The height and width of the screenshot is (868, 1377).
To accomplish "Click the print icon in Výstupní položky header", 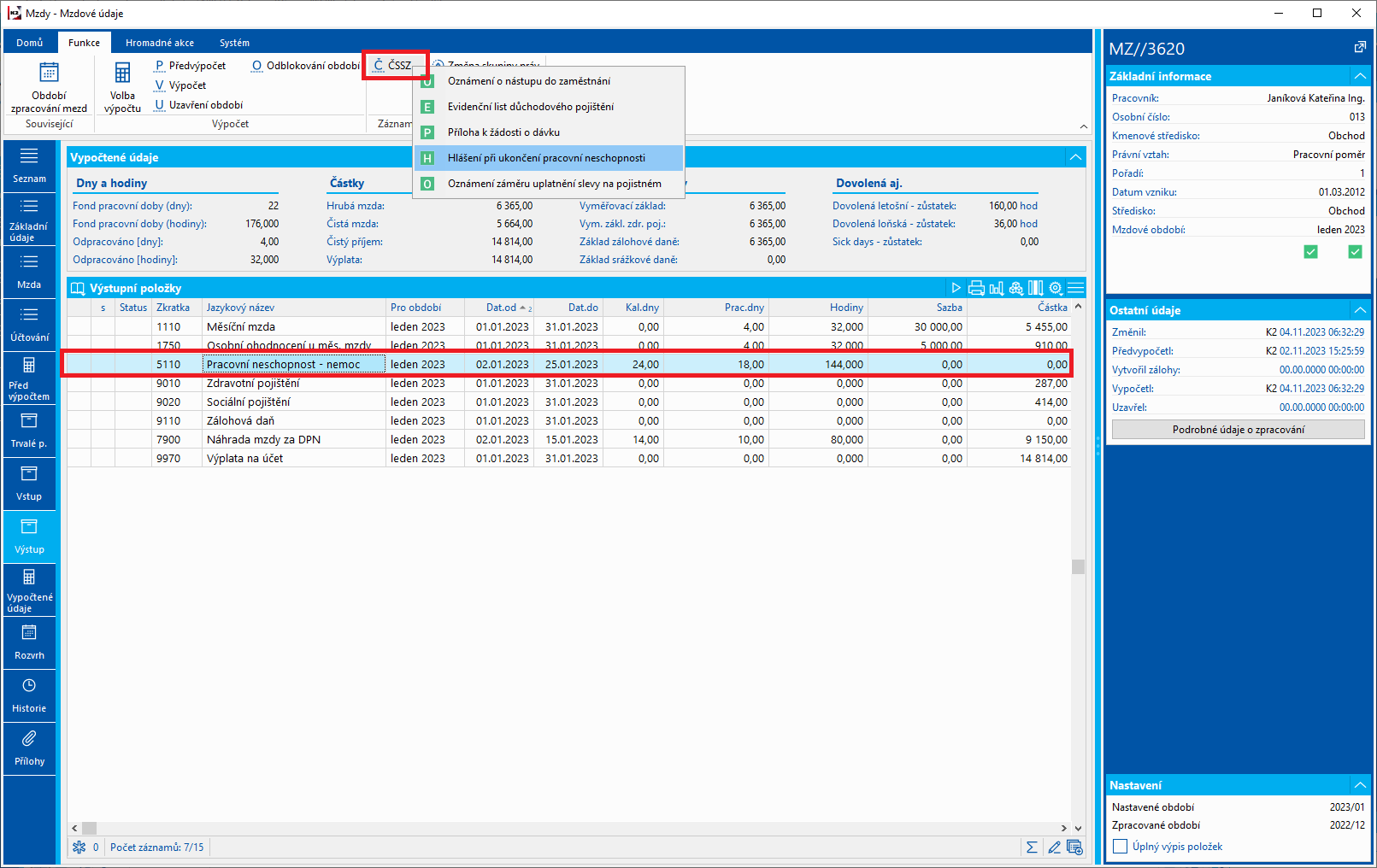I will 975,288.
